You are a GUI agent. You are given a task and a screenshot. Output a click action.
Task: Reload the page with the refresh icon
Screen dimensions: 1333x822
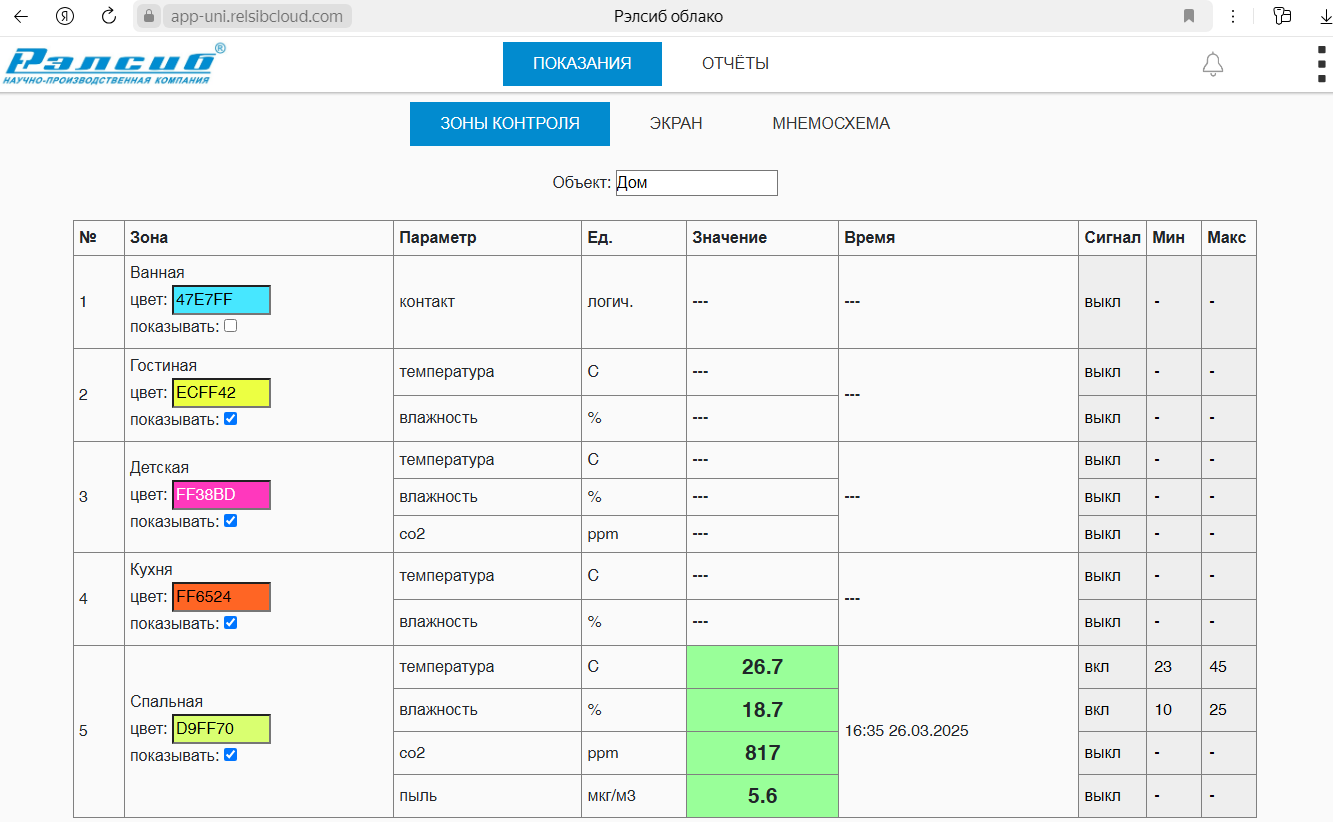109,16
